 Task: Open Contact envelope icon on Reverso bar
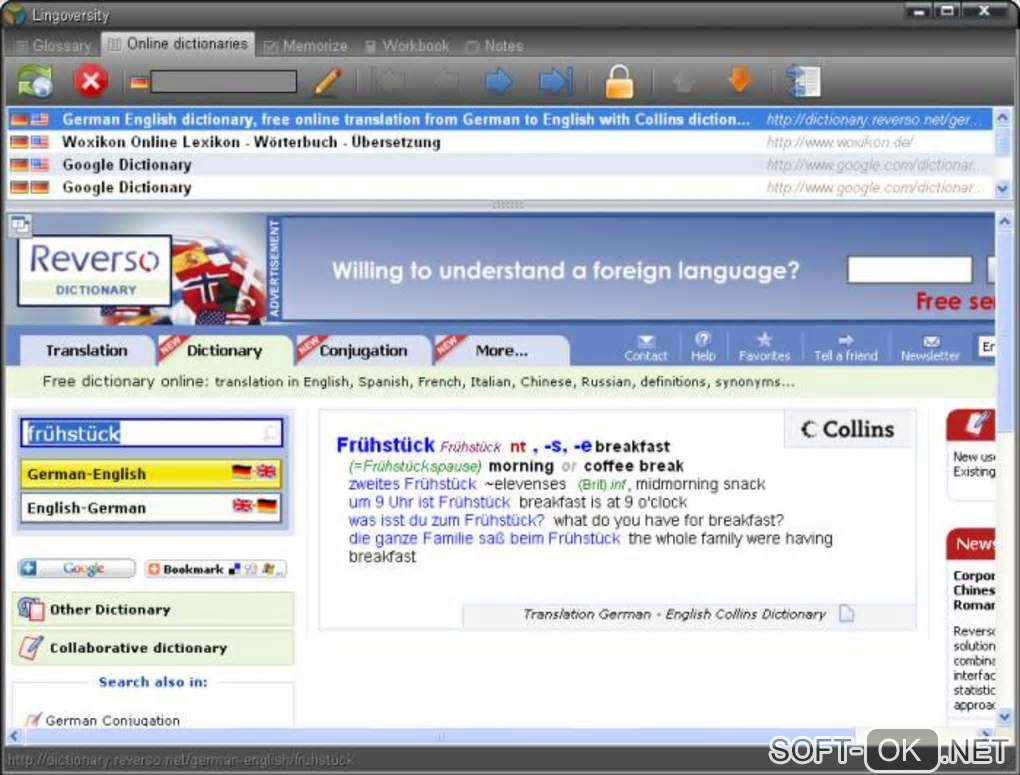point(646,340)
